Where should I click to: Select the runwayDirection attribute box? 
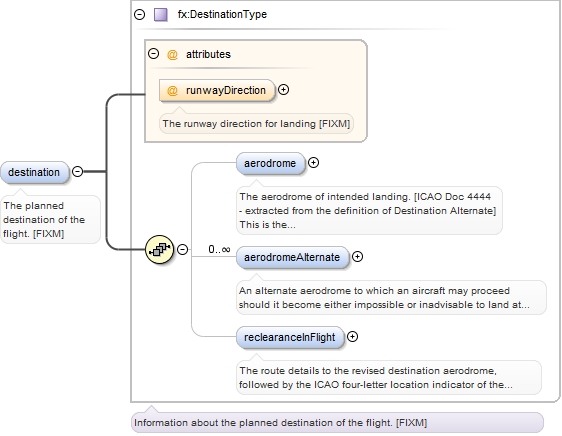[x=217, y=90]
